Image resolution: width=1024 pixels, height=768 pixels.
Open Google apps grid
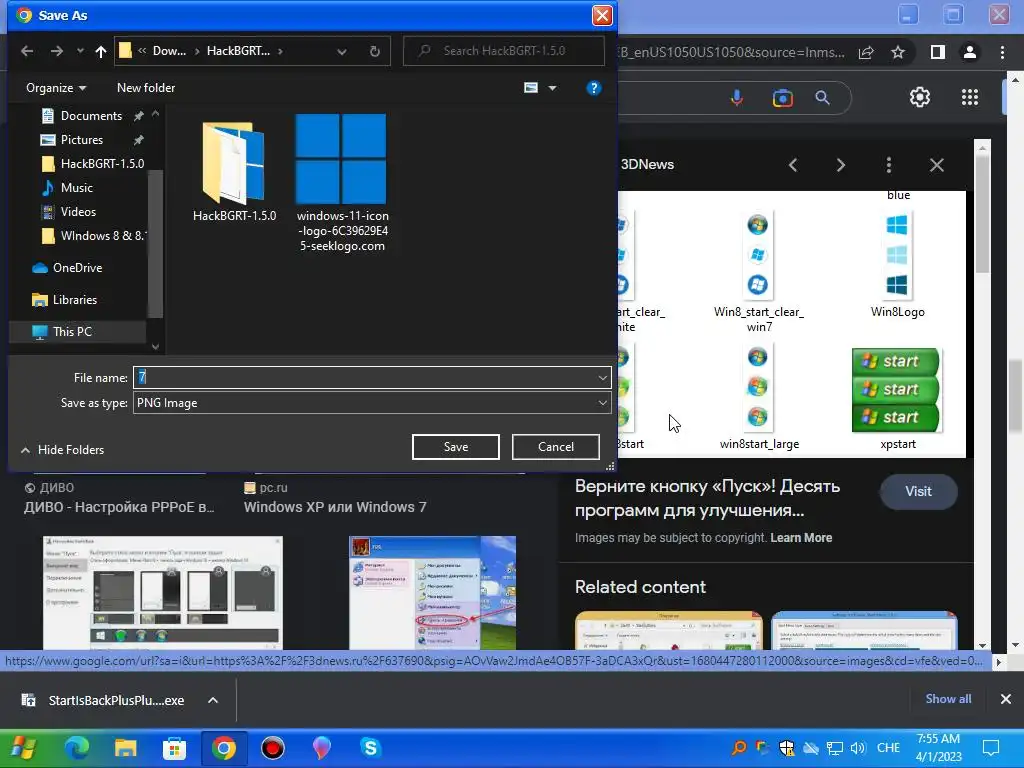tap(970, 97)
